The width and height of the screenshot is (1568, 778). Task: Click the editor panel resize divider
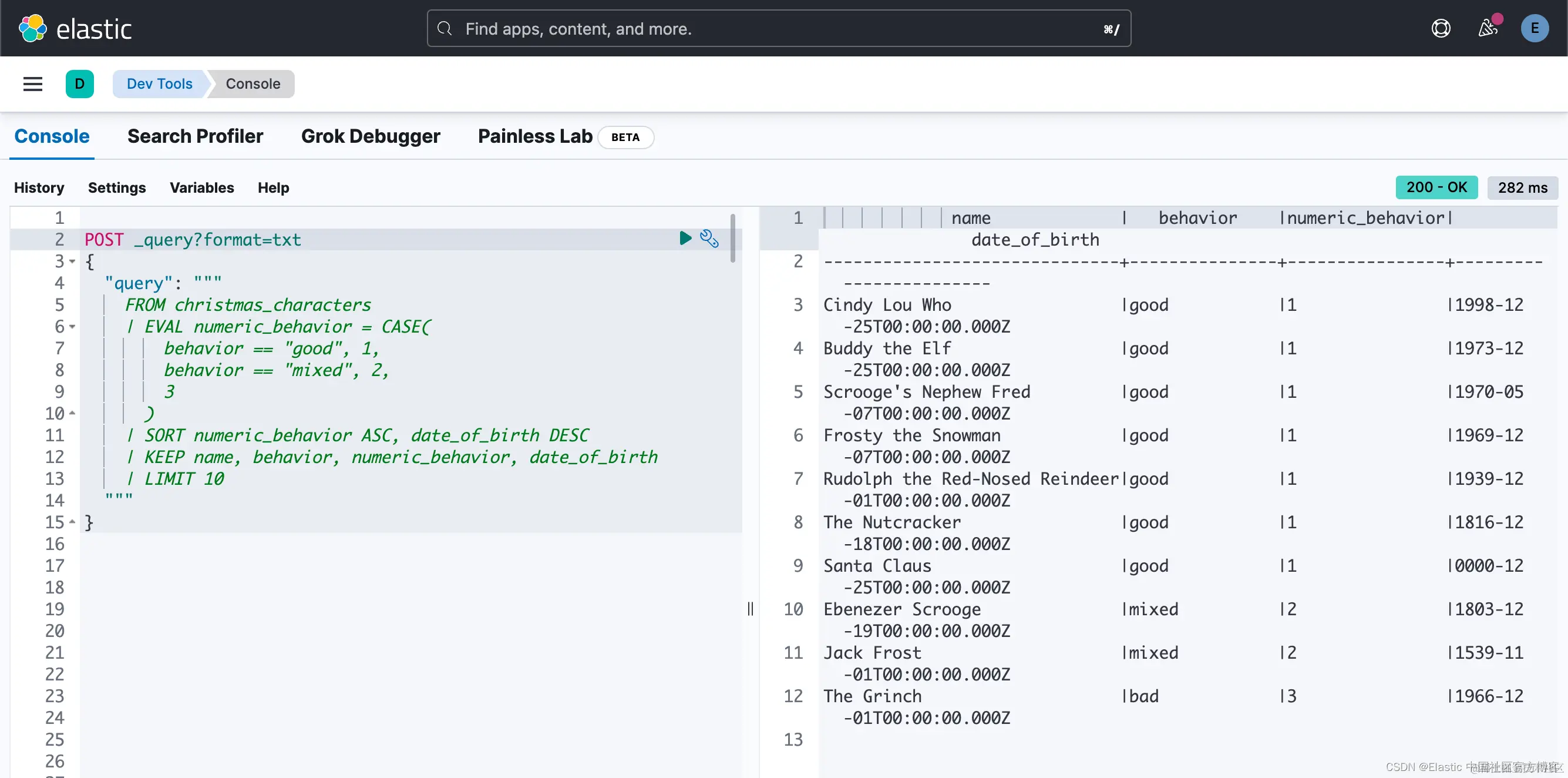pyautogui.click(x=750, y=609)
